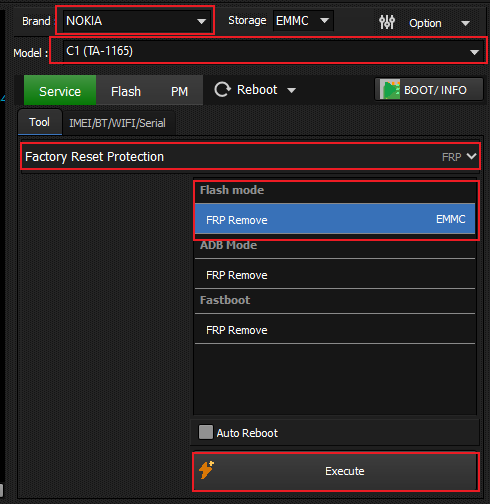Switch to the Service tab
The height and width of the screenshot is (504, 490).
pos(60,90)
